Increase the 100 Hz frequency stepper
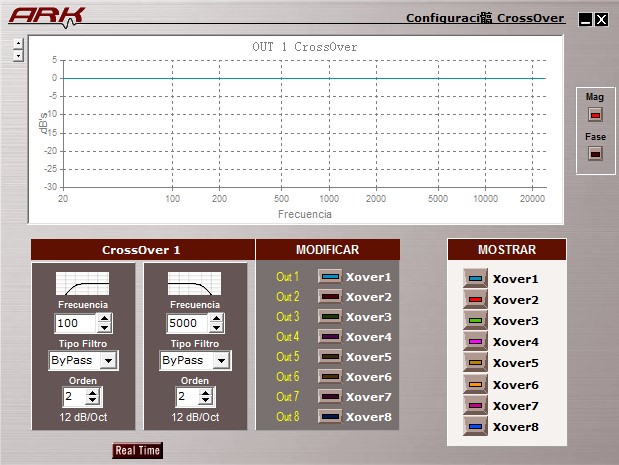619x465 pixels. pos(104,318)
